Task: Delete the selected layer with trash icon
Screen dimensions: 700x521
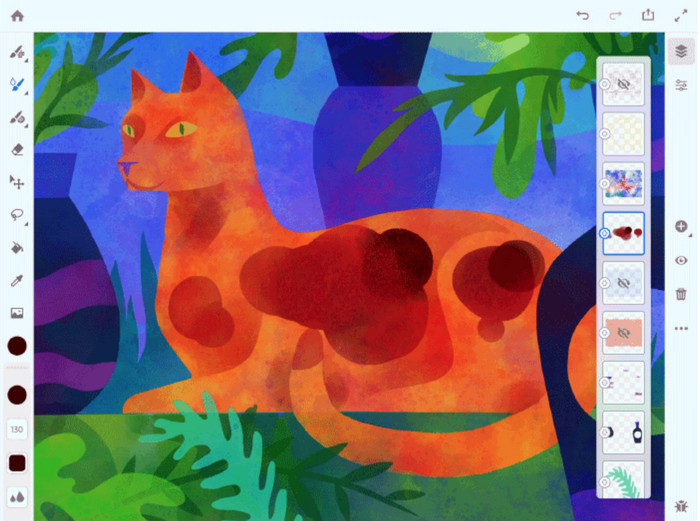Action: click(681, 294)
